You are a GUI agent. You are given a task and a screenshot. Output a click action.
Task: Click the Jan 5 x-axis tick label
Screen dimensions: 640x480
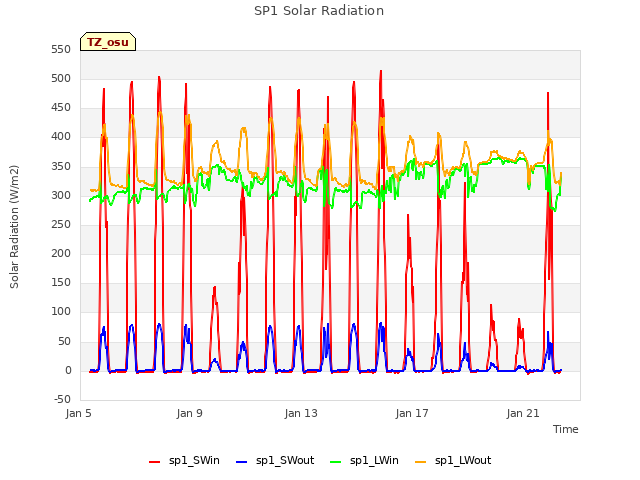(x=78, y=413)
